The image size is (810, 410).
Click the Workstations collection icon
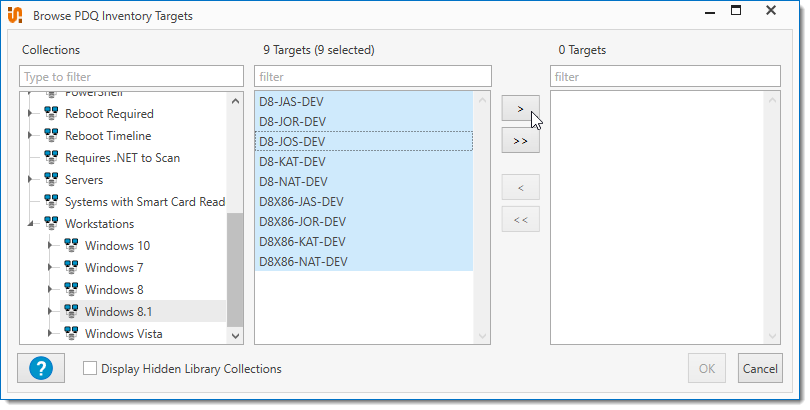click(51, 224)
